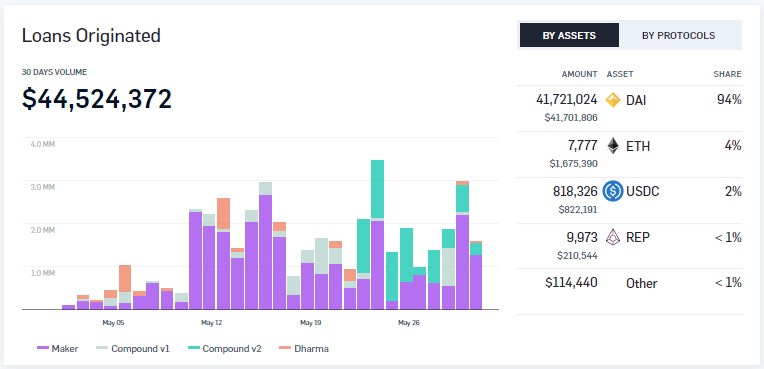
Task: Toggle the Compound v1 legend swatch
Action: point(102,348)
